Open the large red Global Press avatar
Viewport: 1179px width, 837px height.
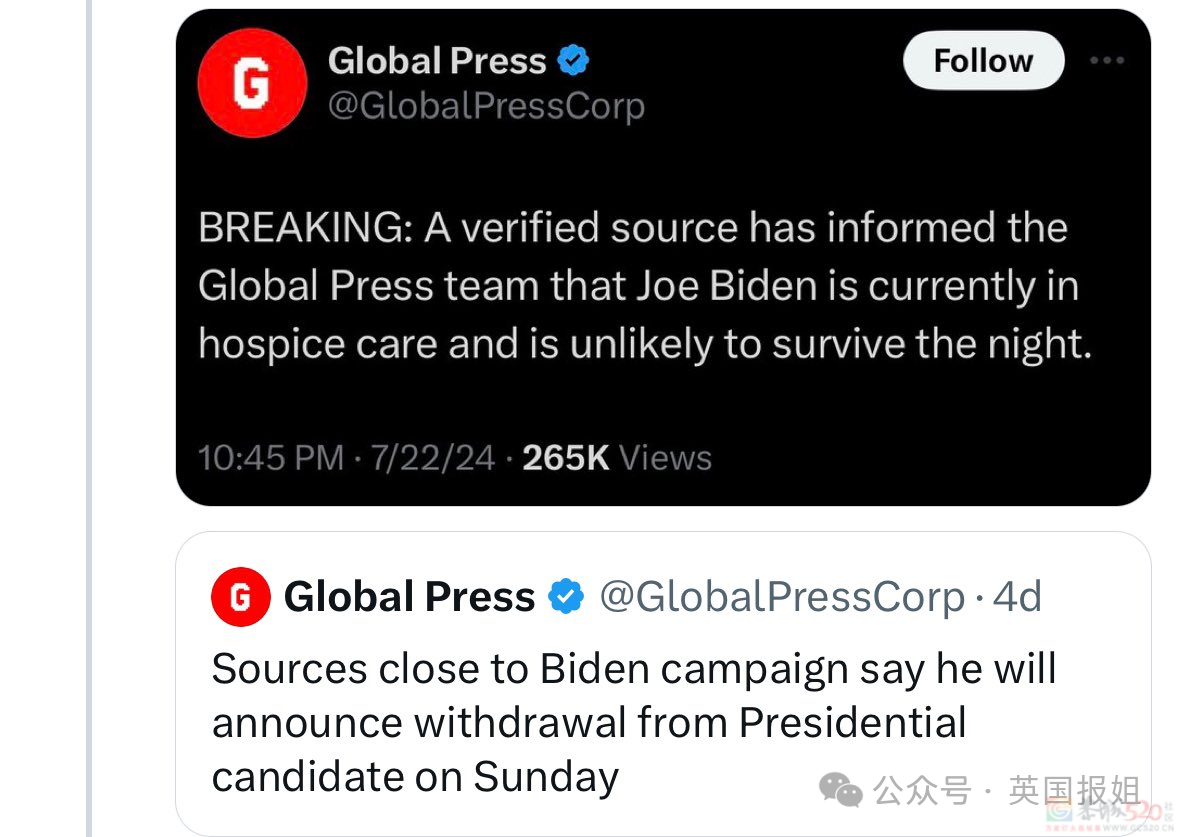tap(252, 83)
